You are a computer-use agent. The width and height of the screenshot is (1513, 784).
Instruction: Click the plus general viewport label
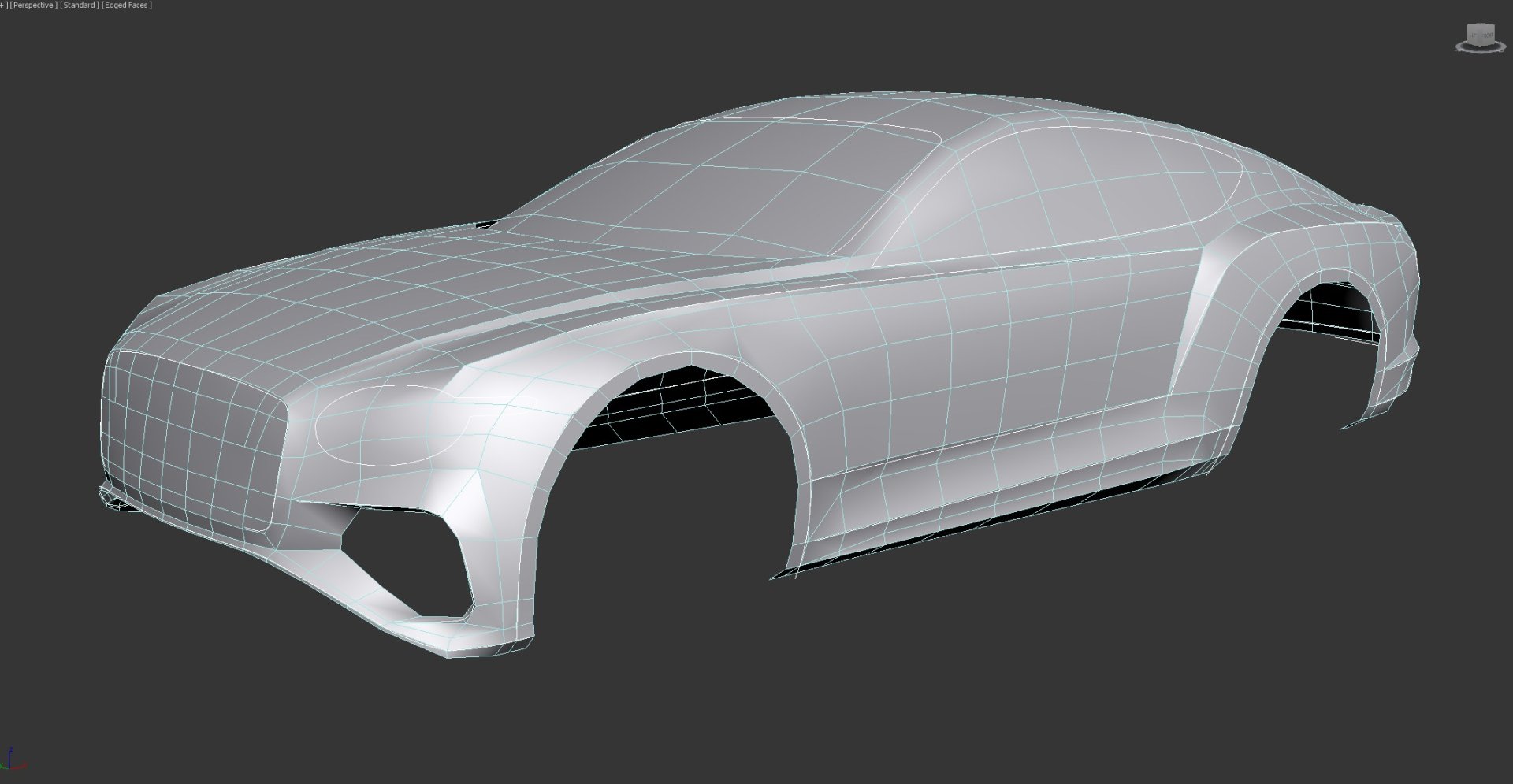(x=3, y=6)
